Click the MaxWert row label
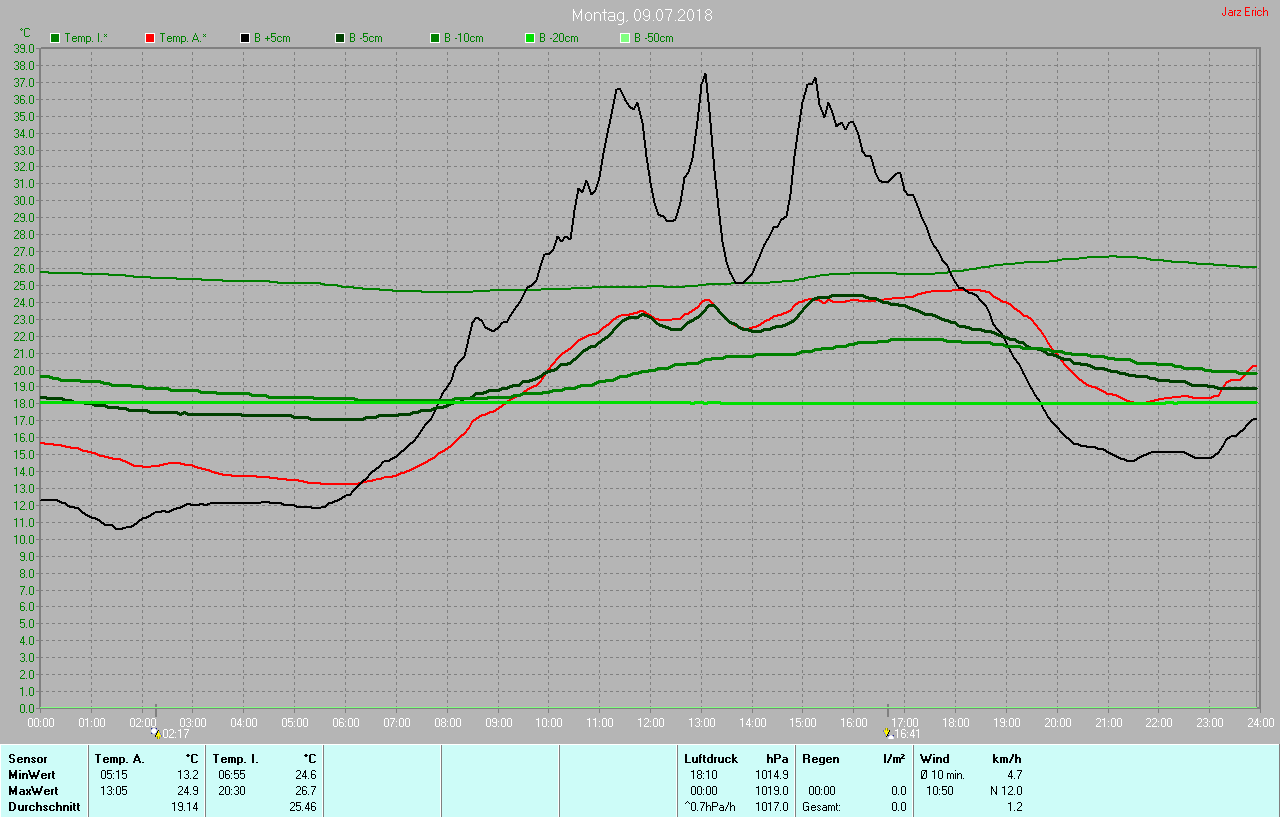The image size is (1280, 817). (30, 790)
